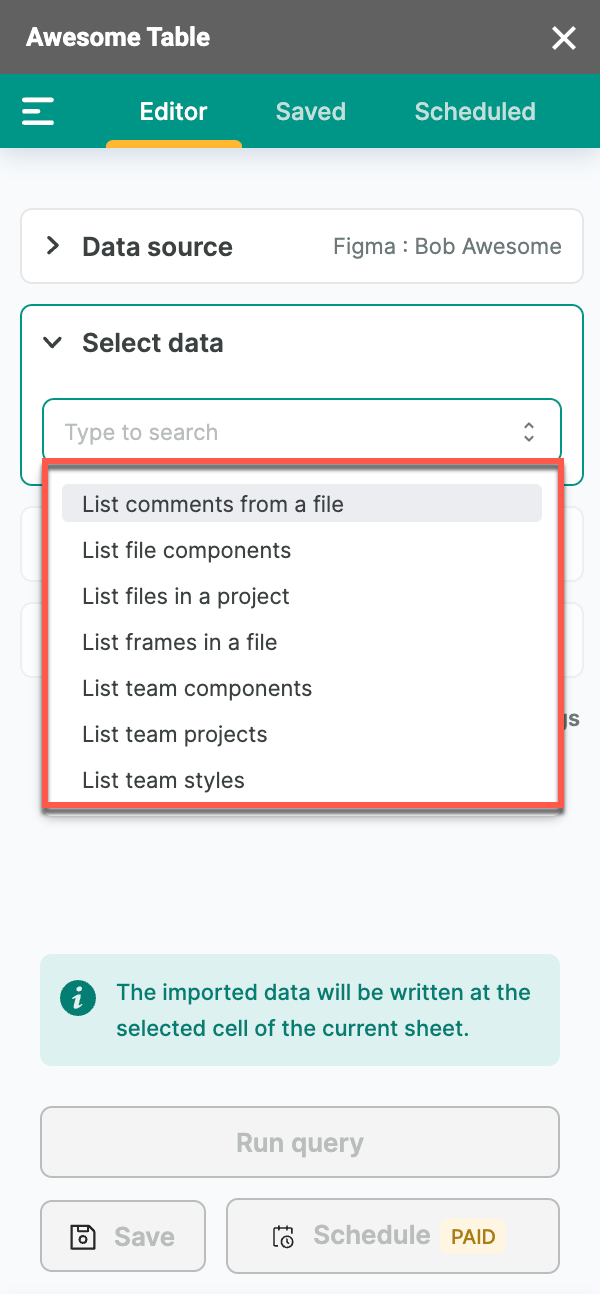Screen dimensions: 600x1294
Task: Collapse the Select data section
Action: (x=52, y=342)
